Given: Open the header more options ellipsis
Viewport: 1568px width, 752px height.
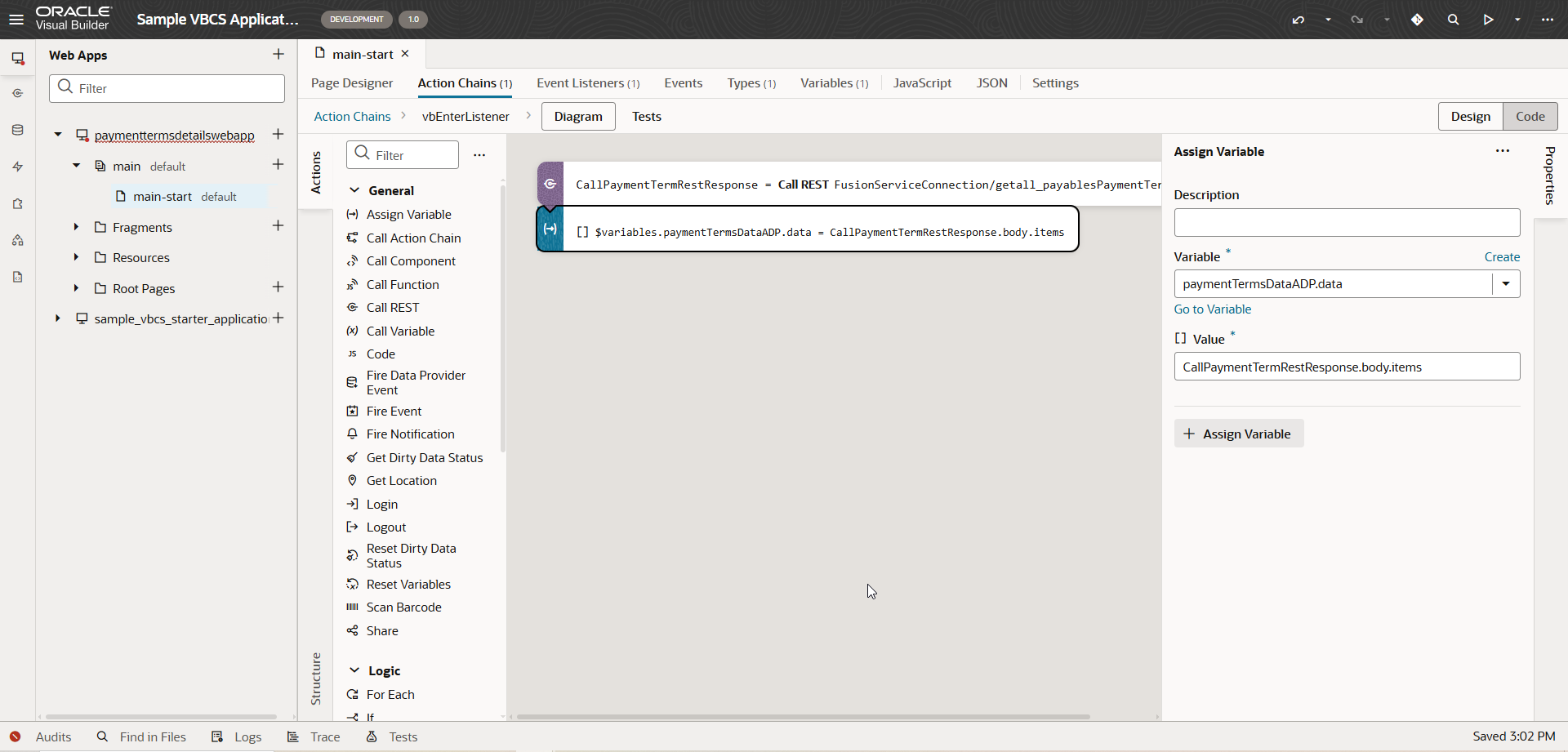Looking at the screenshot, I should [1548, 20].
